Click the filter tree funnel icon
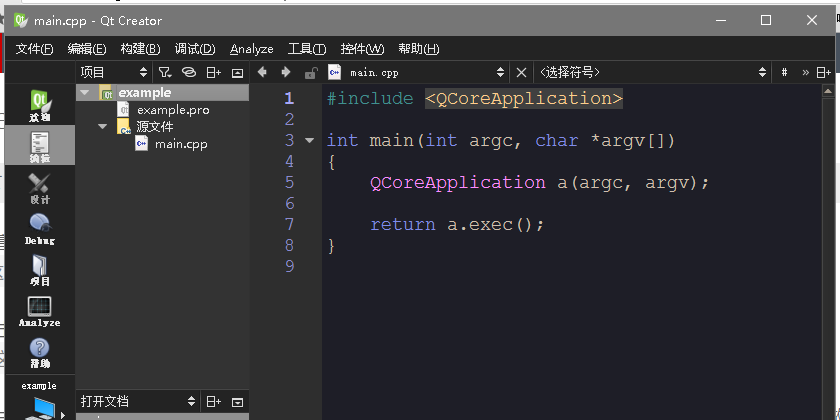Screen dimensions: 840x420 click(x=165, y=72)
